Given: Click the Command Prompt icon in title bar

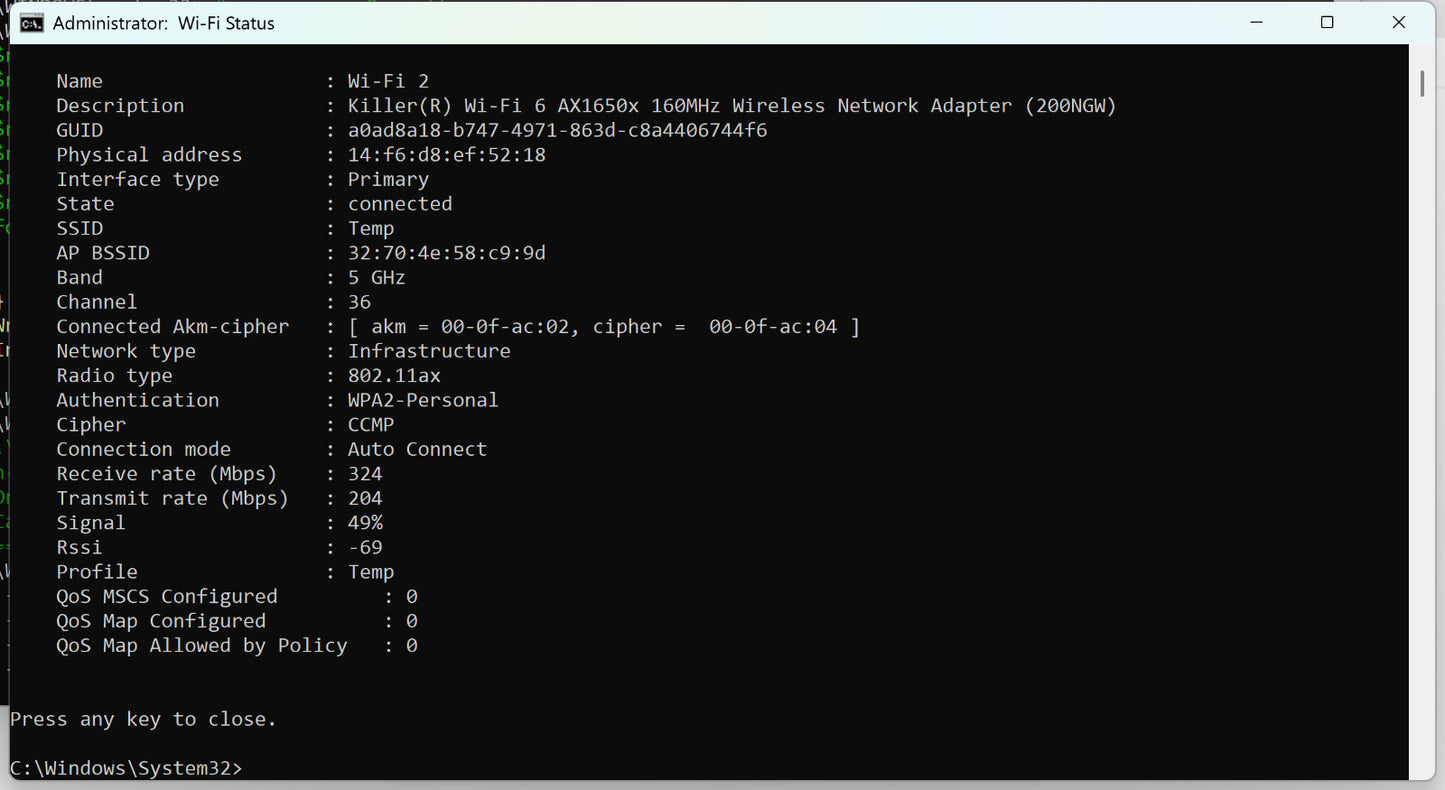Looking at the screenshot, I should pyautogui.click(x=32, y=23).
